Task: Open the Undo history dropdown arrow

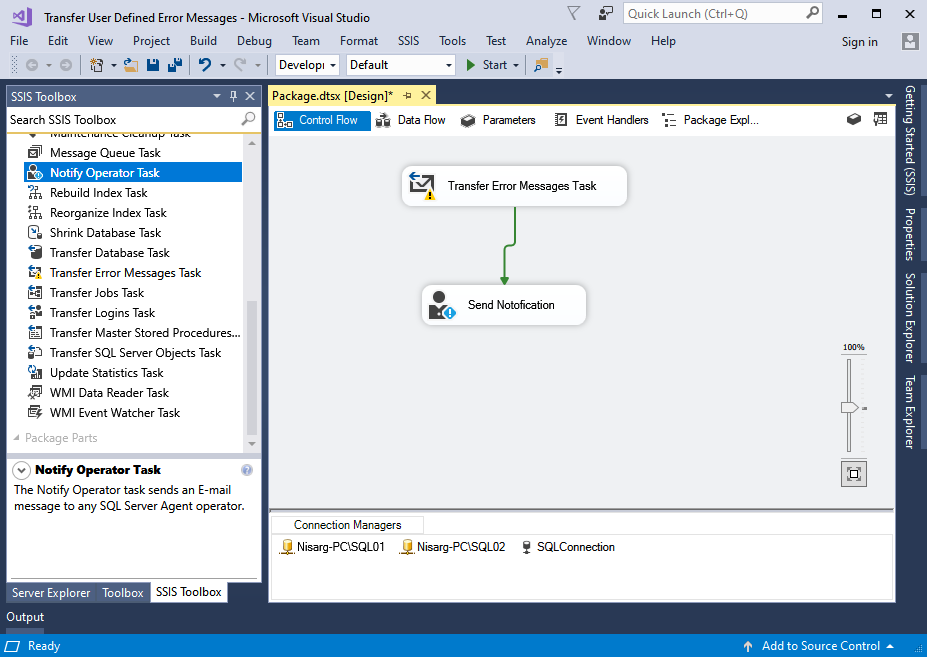Action: pos(223,65)
